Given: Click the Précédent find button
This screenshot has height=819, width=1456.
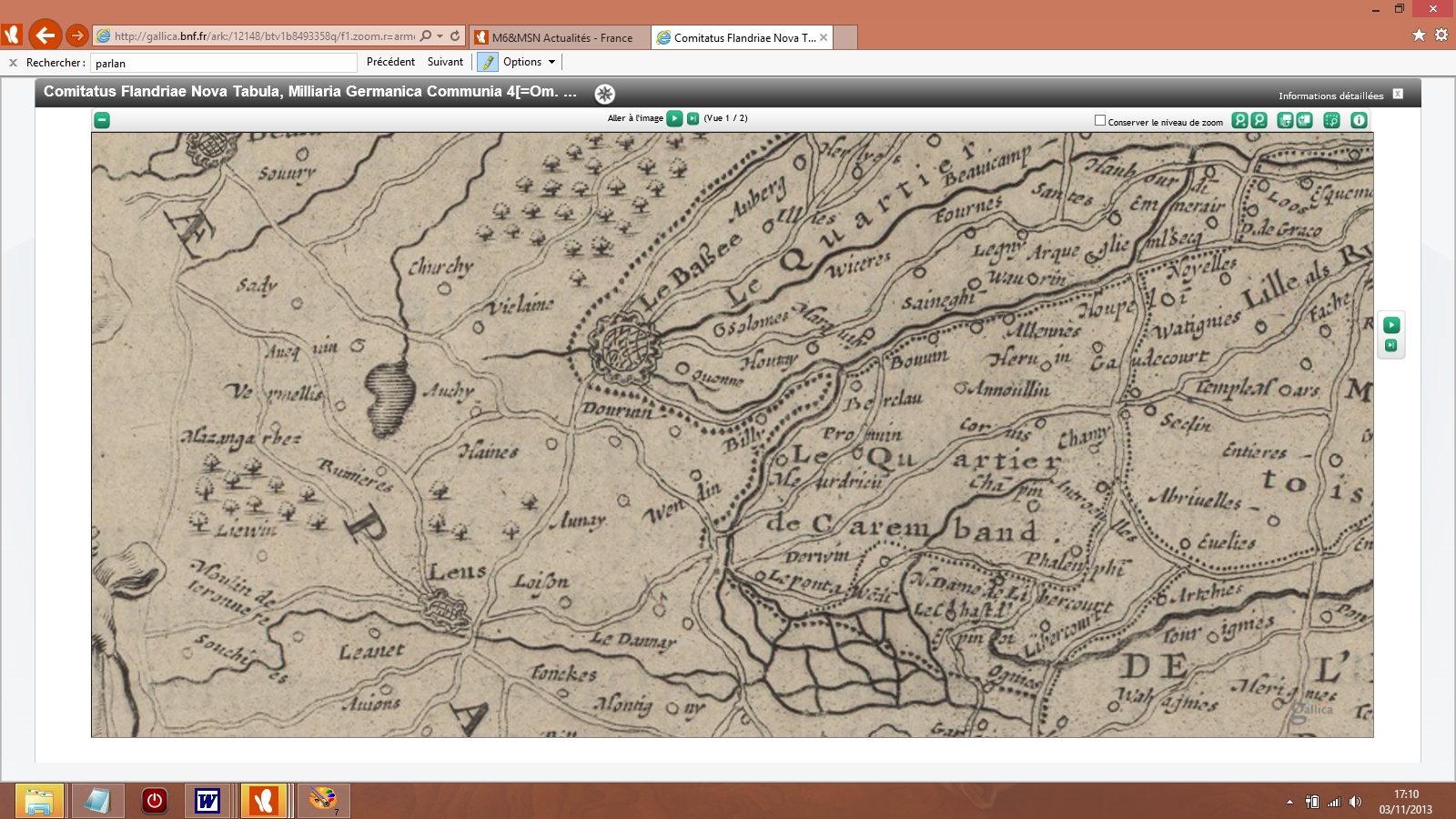Looking at the screenshot, I should click(x=390, y=62).
